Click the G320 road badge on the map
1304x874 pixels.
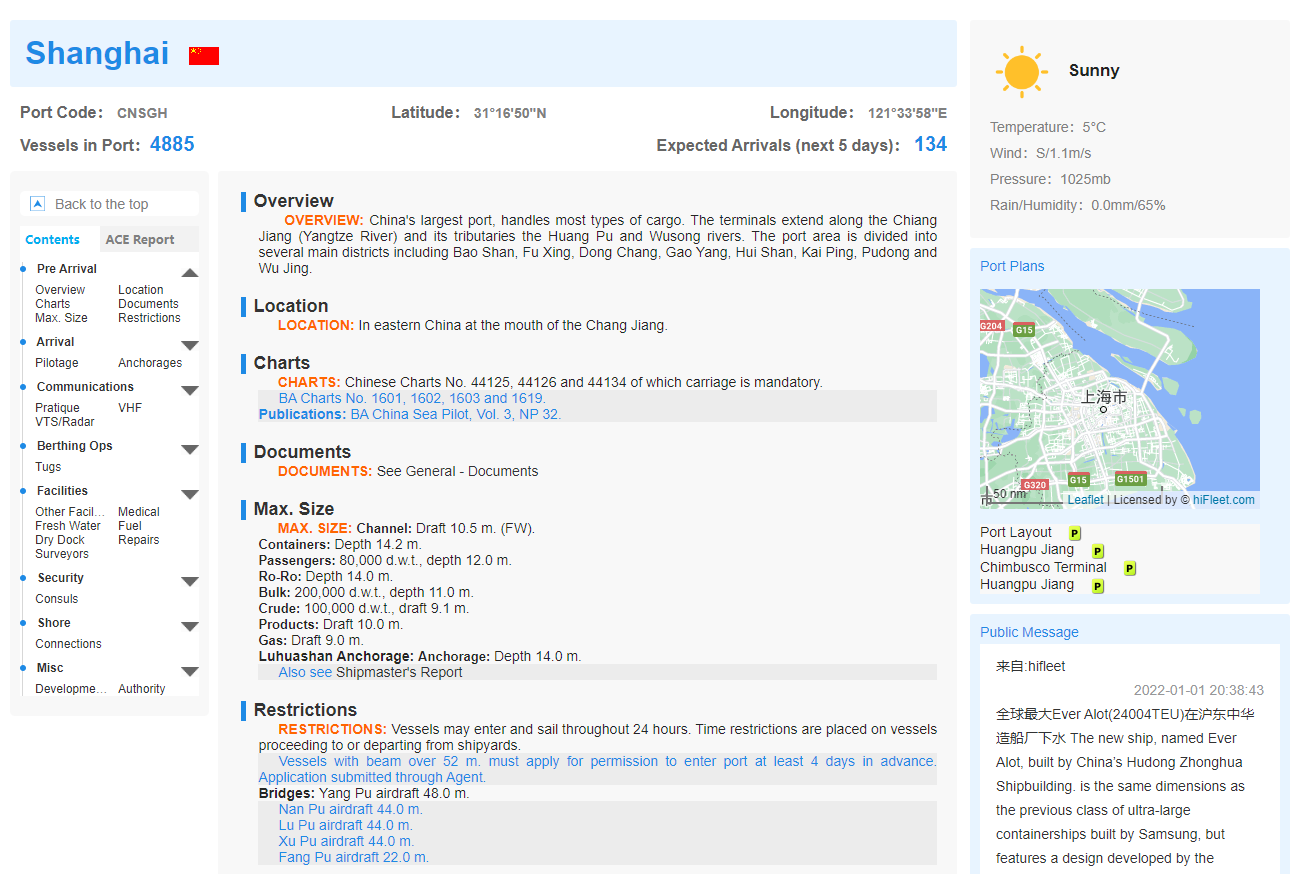pos(1035,485)
